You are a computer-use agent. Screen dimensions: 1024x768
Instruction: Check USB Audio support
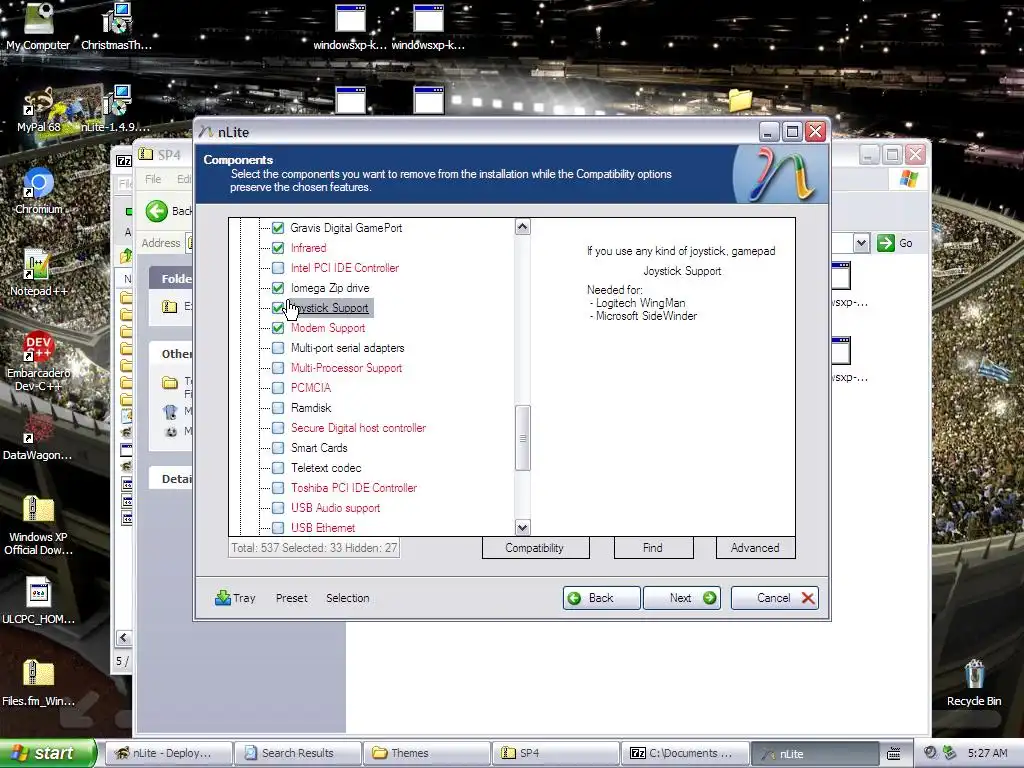click(x=278, y=508)
